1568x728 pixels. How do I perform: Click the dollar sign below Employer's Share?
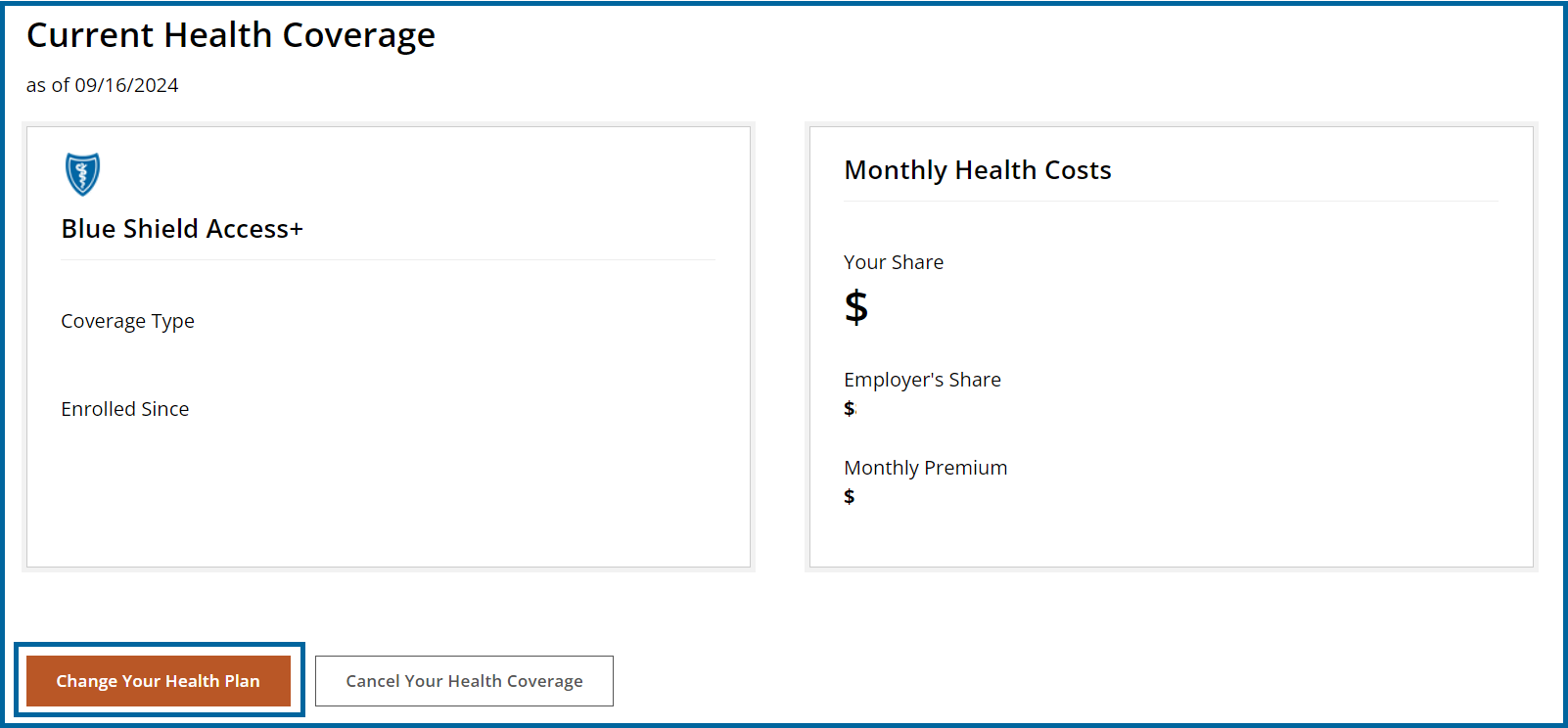[x=850, y=408]
